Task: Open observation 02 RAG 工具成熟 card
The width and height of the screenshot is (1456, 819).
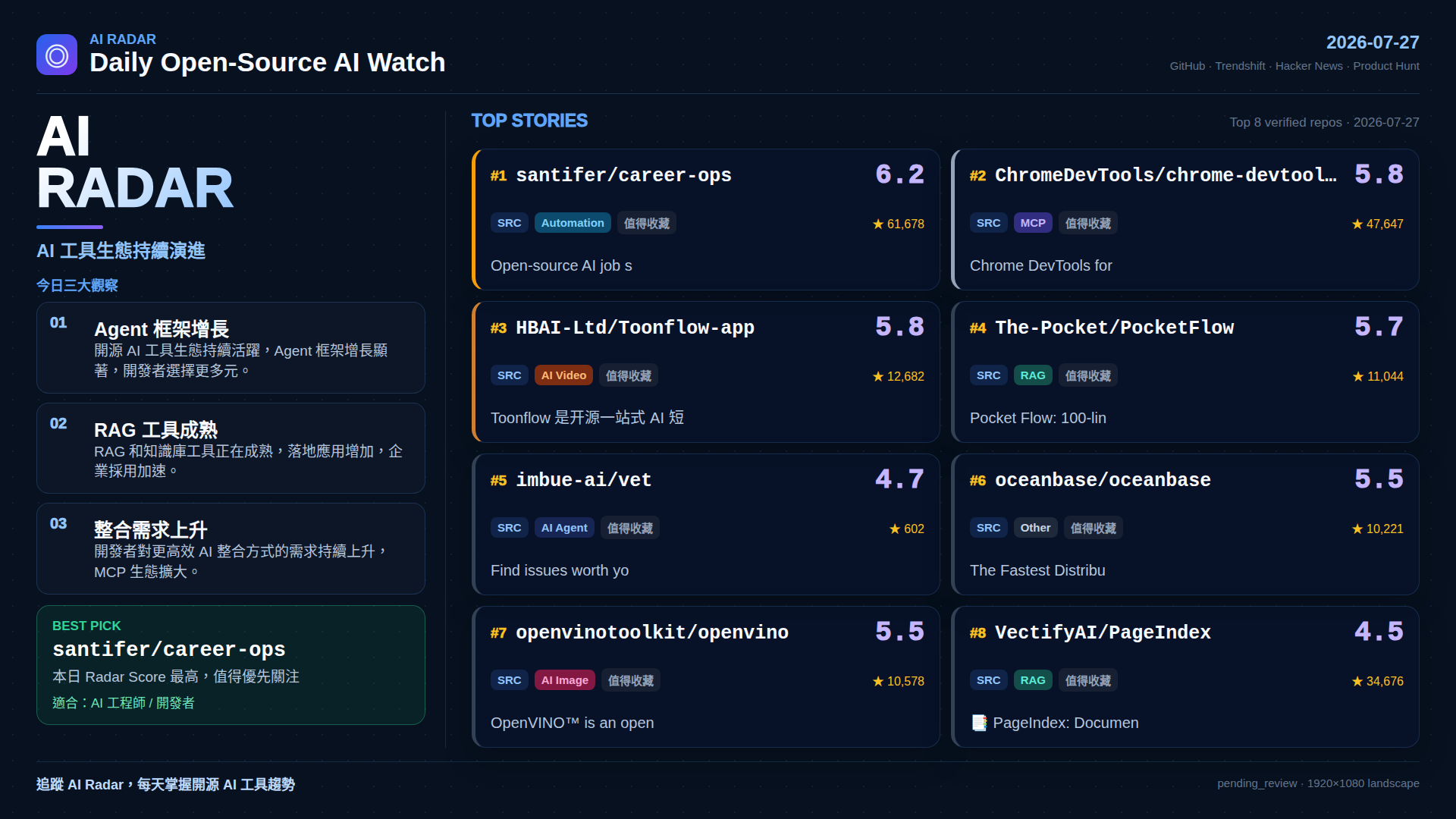Action: 231,448
